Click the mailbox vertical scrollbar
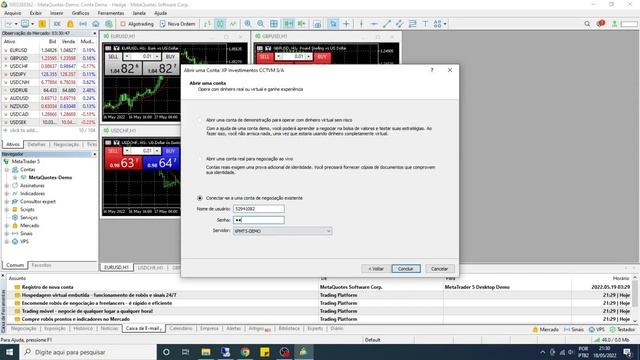The width and height of the screenshot is (640, 360). click(635, 299)
